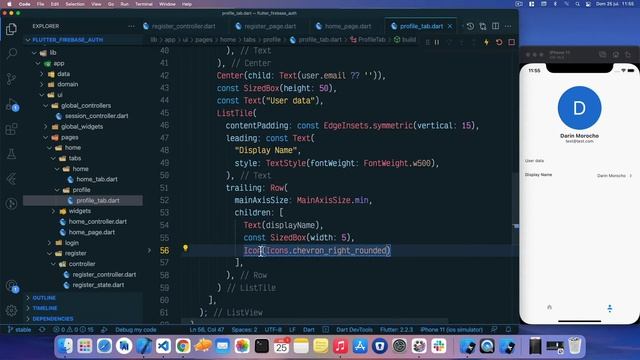The height and width of the screenshot is (360, 640).
Task: Open home_tab.dart file
Action: point(97,179)
